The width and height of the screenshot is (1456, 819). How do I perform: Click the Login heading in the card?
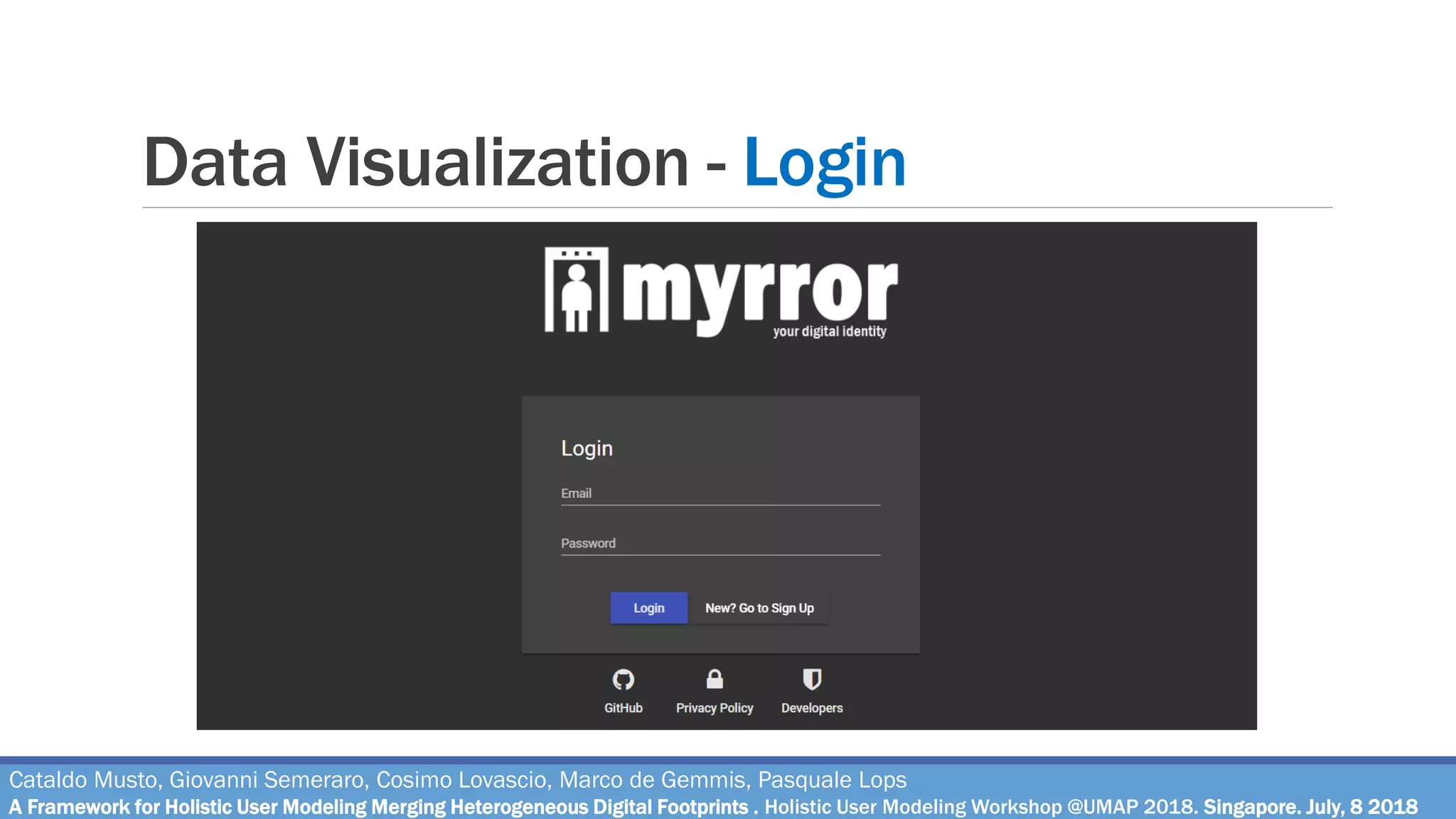tap(587, 449)
